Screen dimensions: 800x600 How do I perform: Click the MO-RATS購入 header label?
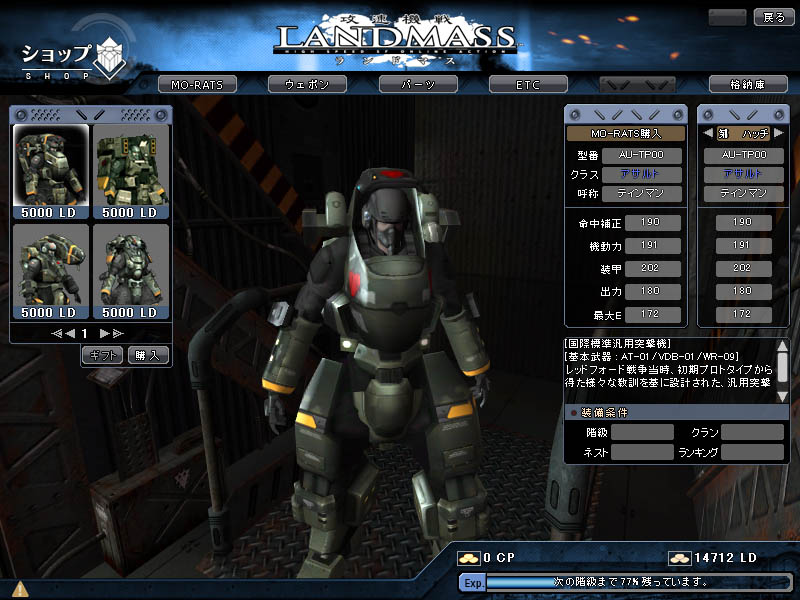pyautogui.click(x=626, y=134)
